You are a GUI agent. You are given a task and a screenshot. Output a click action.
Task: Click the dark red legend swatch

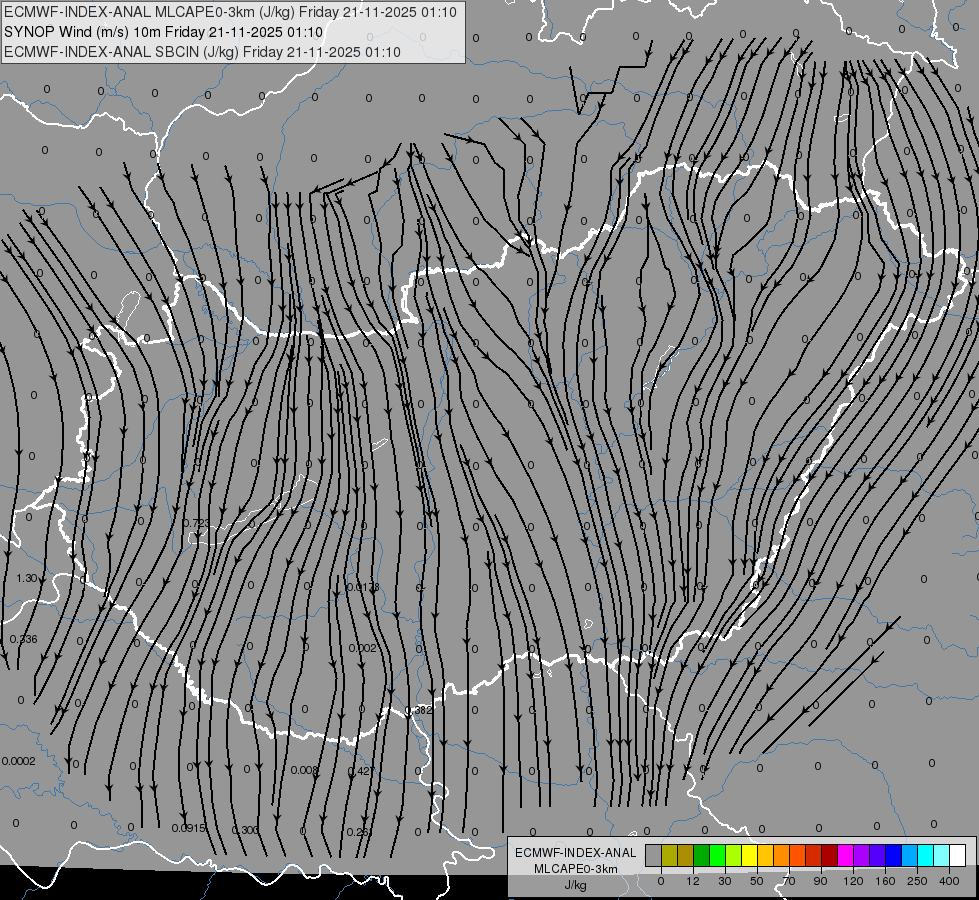829,855
